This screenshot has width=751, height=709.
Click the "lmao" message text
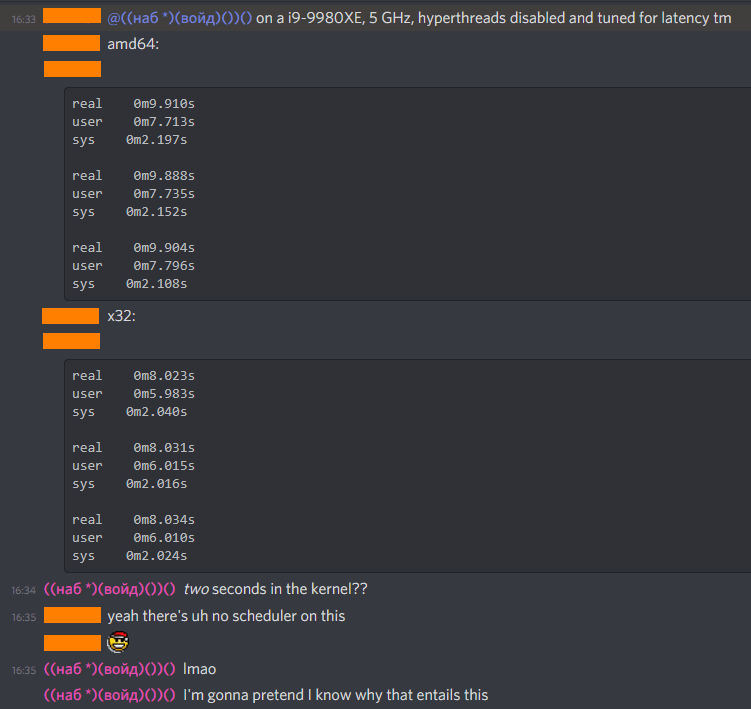coord(200,669)
